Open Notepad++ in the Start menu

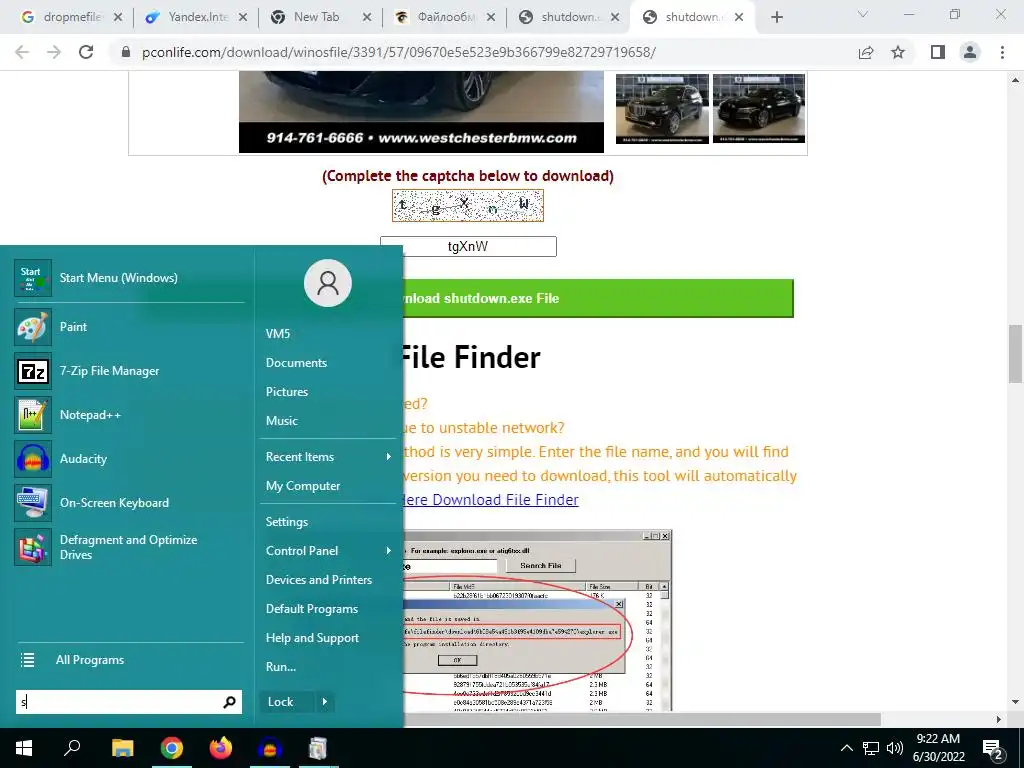pyautogui.click(x=129, y=415)
